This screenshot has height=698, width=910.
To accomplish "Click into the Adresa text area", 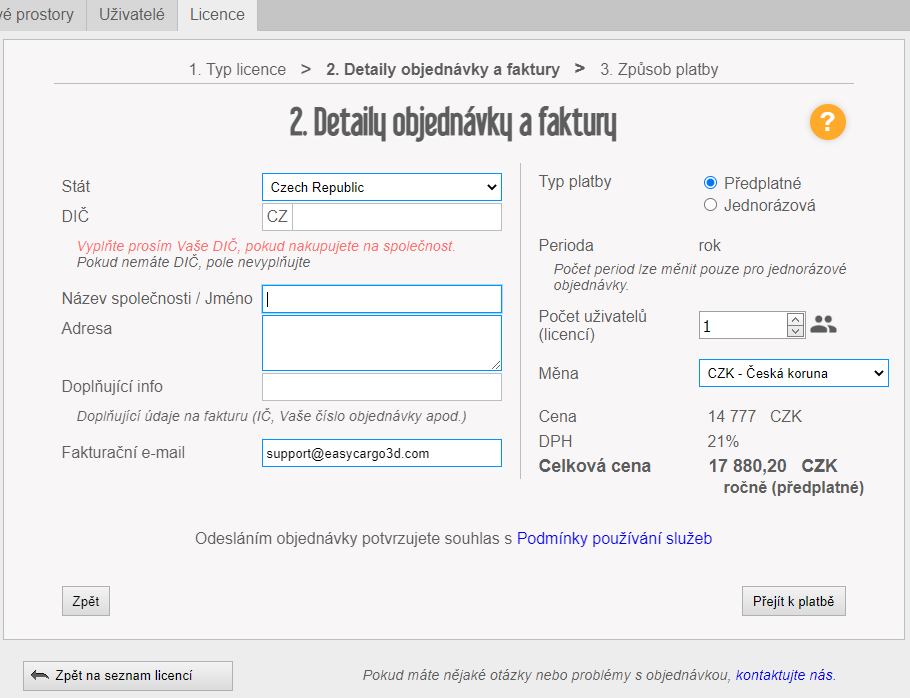I will 381,343.
